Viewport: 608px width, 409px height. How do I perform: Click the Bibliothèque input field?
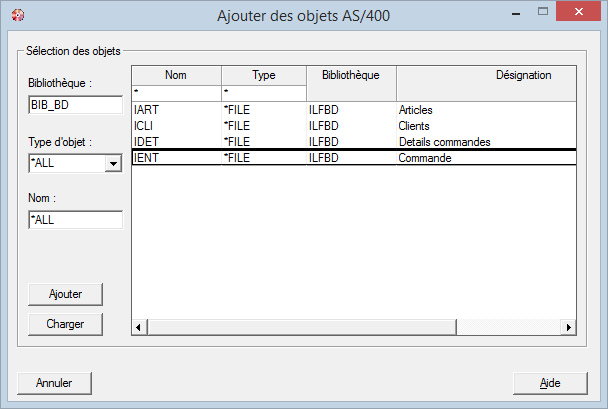[75, 105]
